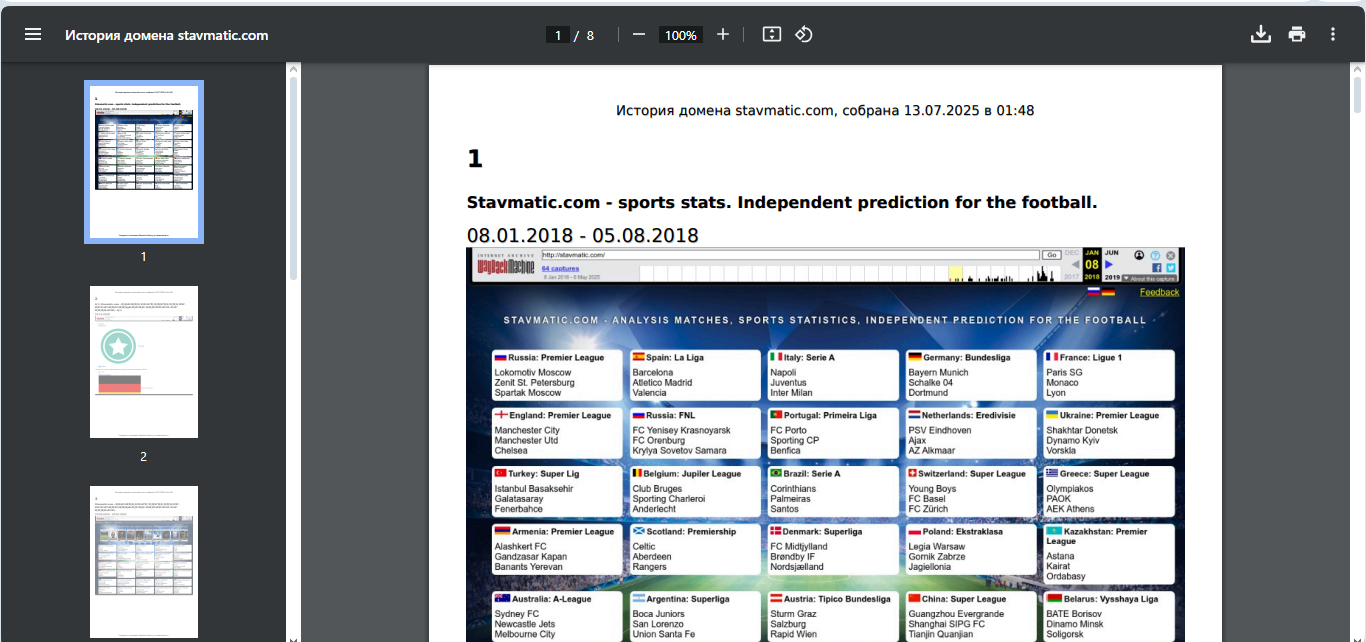Click the 100% zoom level field
The height and width of the screenshot is (642, 1366).
681,35
